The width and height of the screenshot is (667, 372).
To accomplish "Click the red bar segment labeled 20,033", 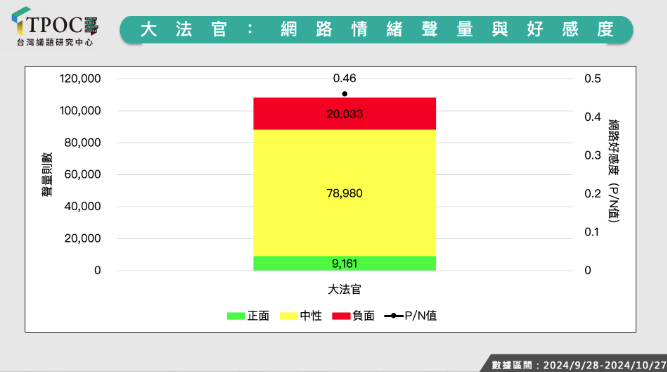I will click(x=345, y=114).
